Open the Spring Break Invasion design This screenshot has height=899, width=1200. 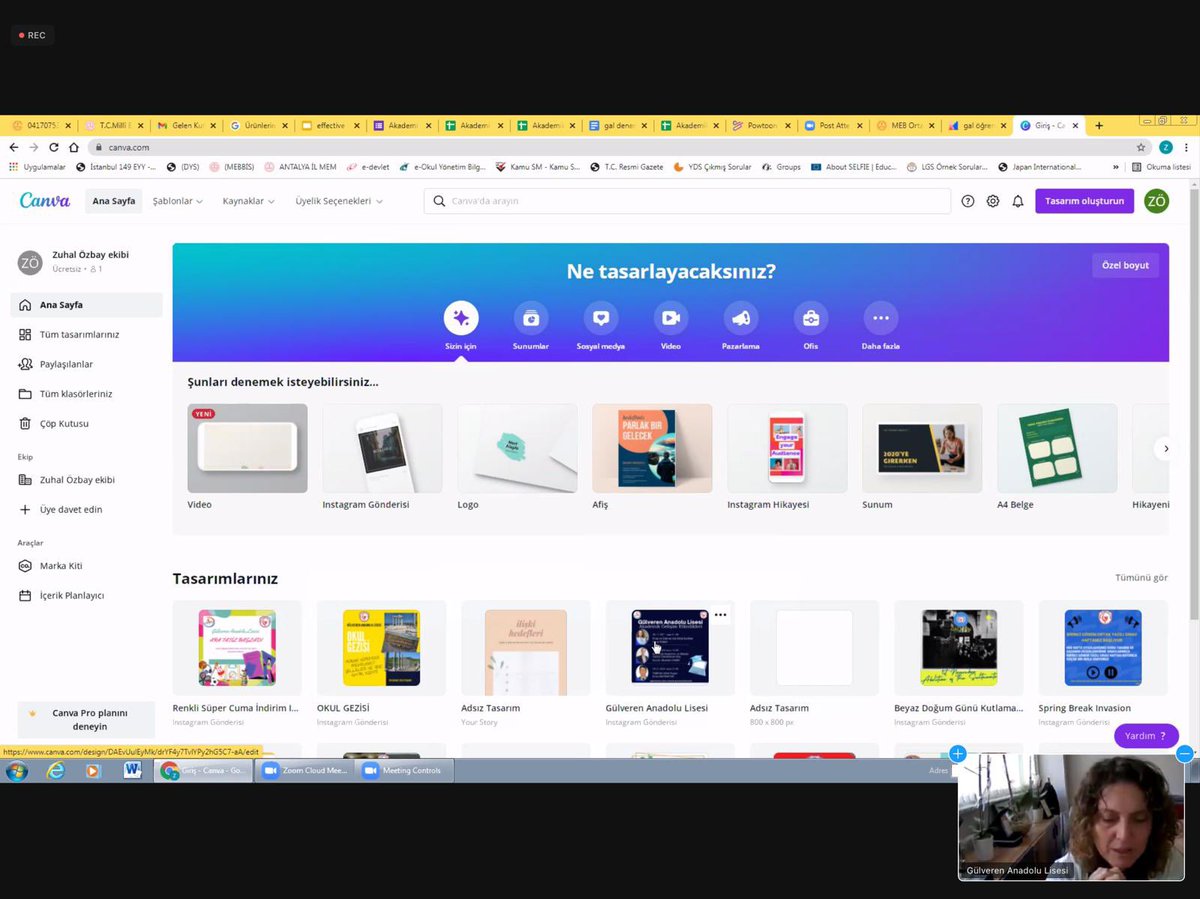(x=1103, y=648)
